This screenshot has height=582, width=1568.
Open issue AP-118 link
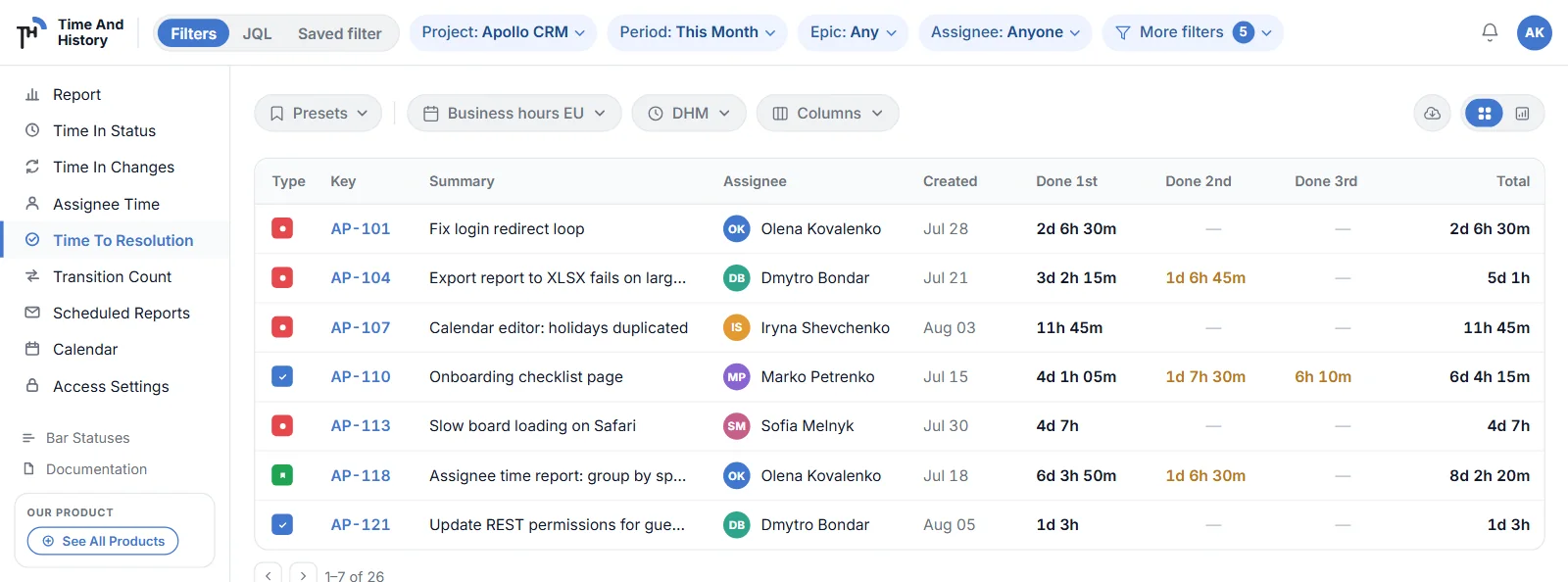(361, 475)
